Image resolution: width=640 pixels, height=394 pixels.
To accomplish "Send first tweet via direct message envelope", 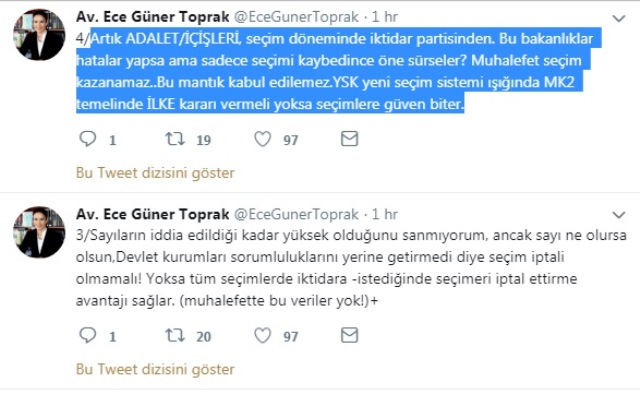I will point(349,139).
